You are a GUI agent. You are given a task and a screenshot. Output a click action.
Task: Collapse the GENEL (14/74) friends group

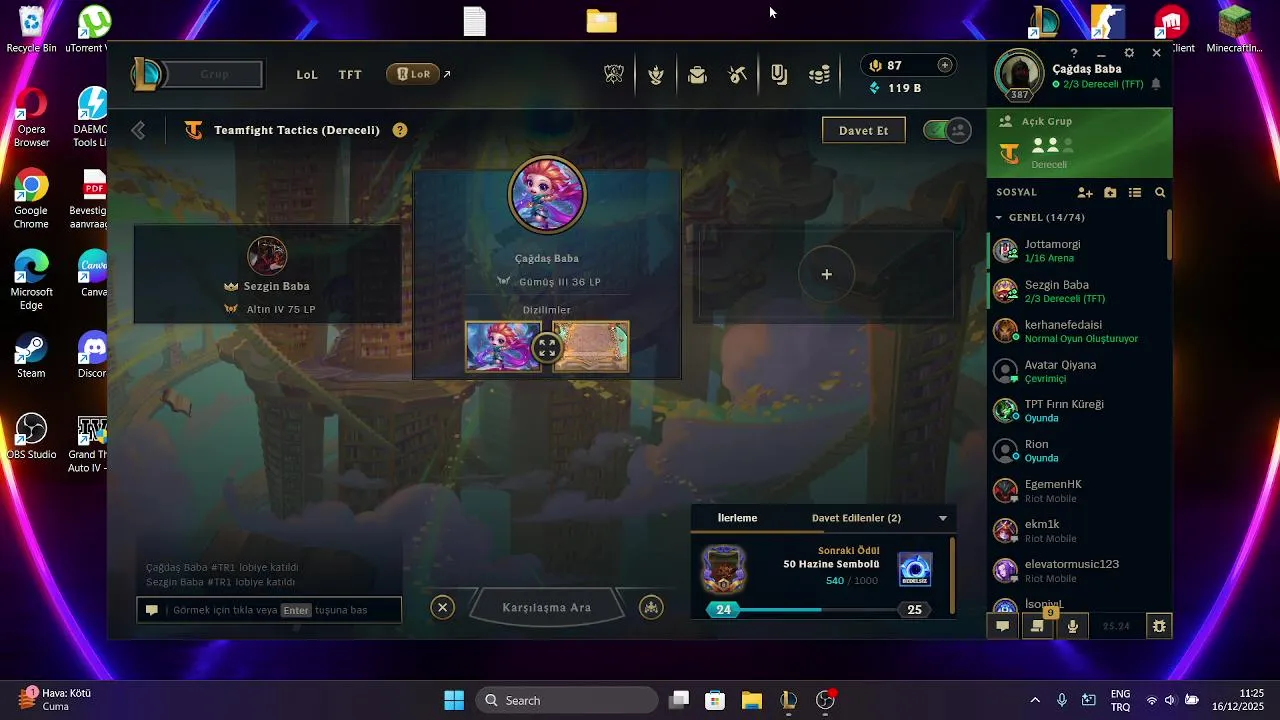tap(998, 217)
